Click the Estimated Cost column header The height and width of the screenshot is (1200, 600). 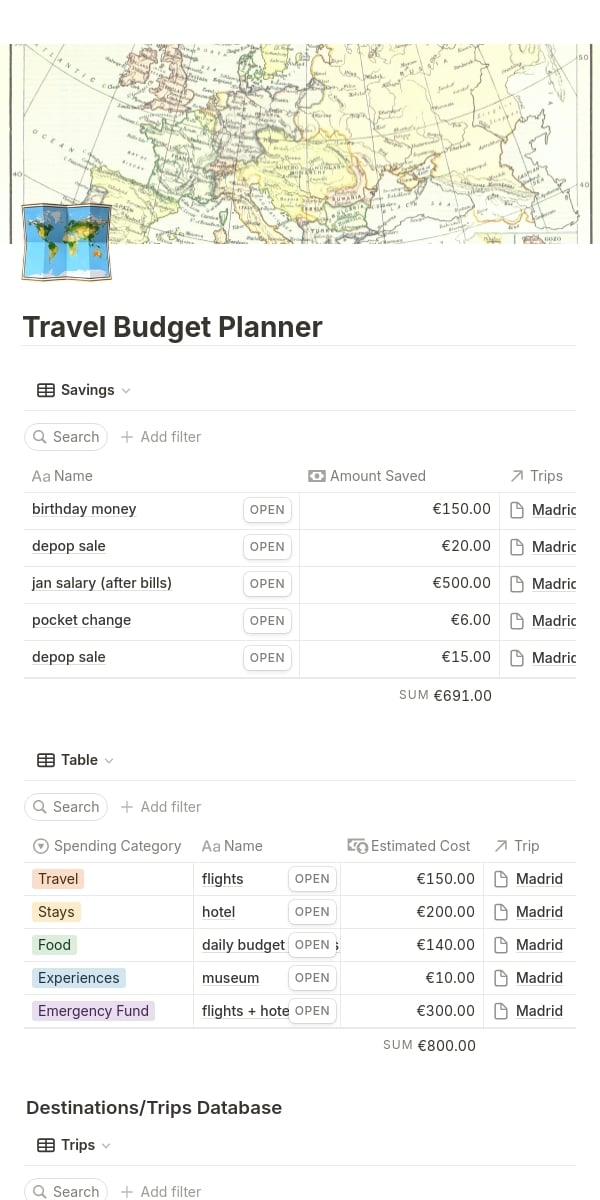coord(419,846)
